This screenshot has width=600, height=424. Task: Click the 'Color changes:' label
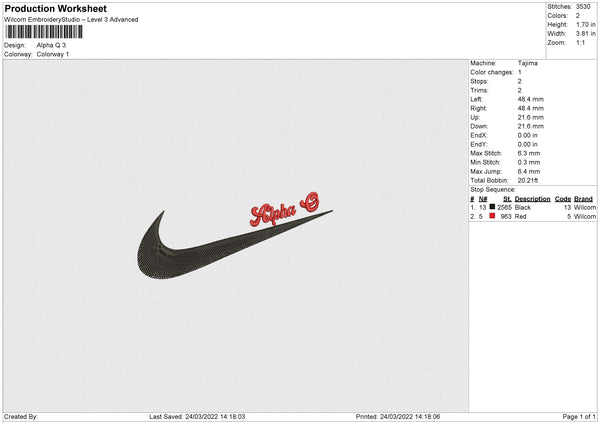tap(492, 72)
